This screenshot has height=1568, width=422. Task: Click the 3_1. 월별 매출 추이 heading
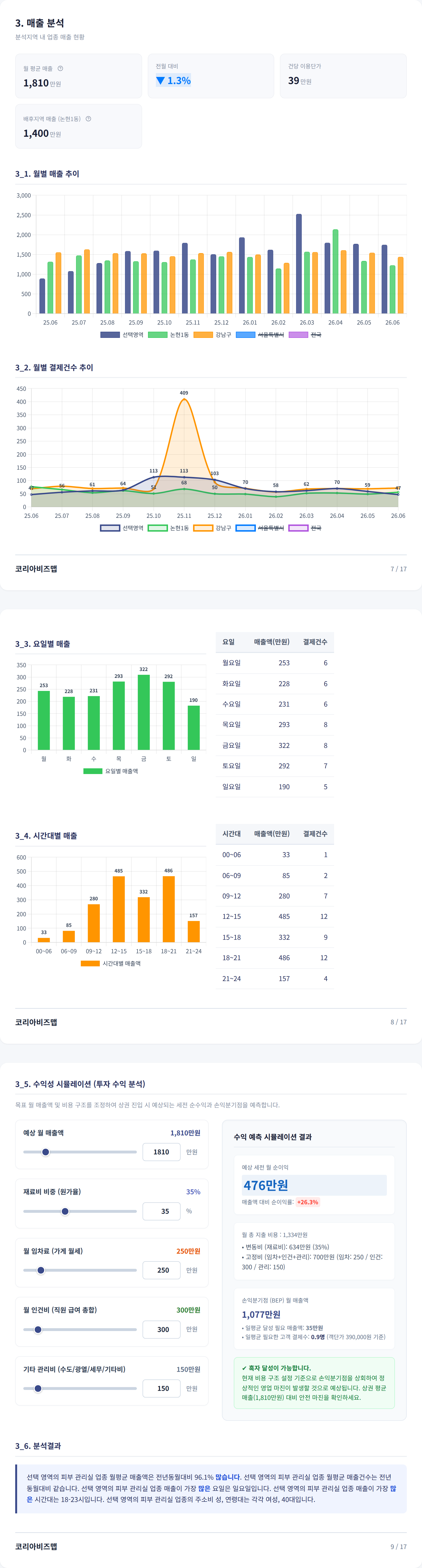tap(48, 174)
